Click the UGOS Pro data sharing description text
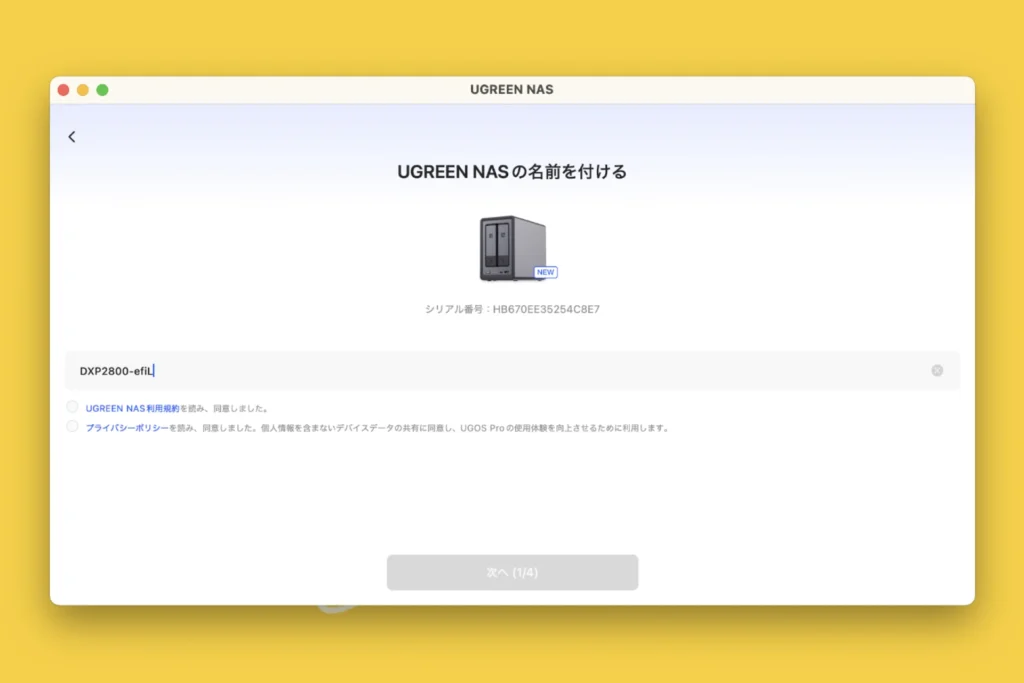 pos(500,428)
